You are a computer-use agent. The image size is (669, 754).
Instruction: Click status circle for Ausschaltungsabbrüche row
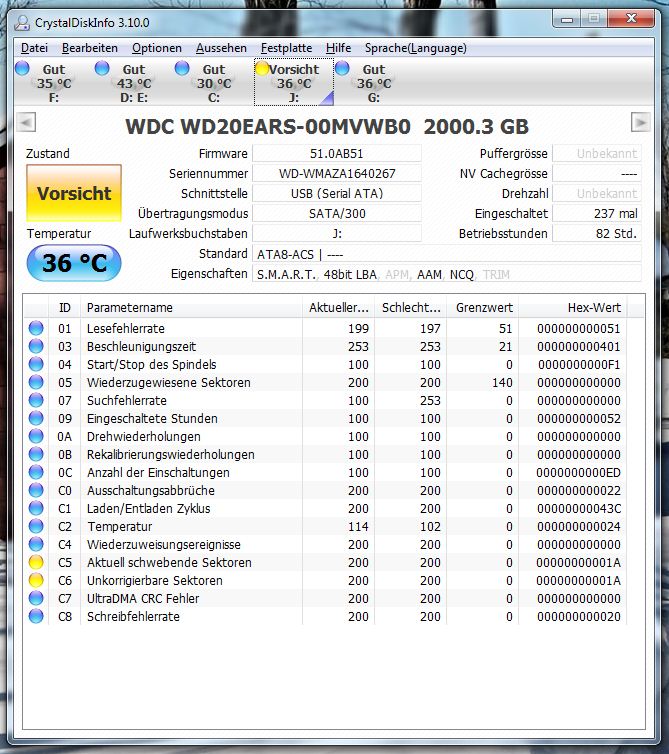(x=36, y=490)
